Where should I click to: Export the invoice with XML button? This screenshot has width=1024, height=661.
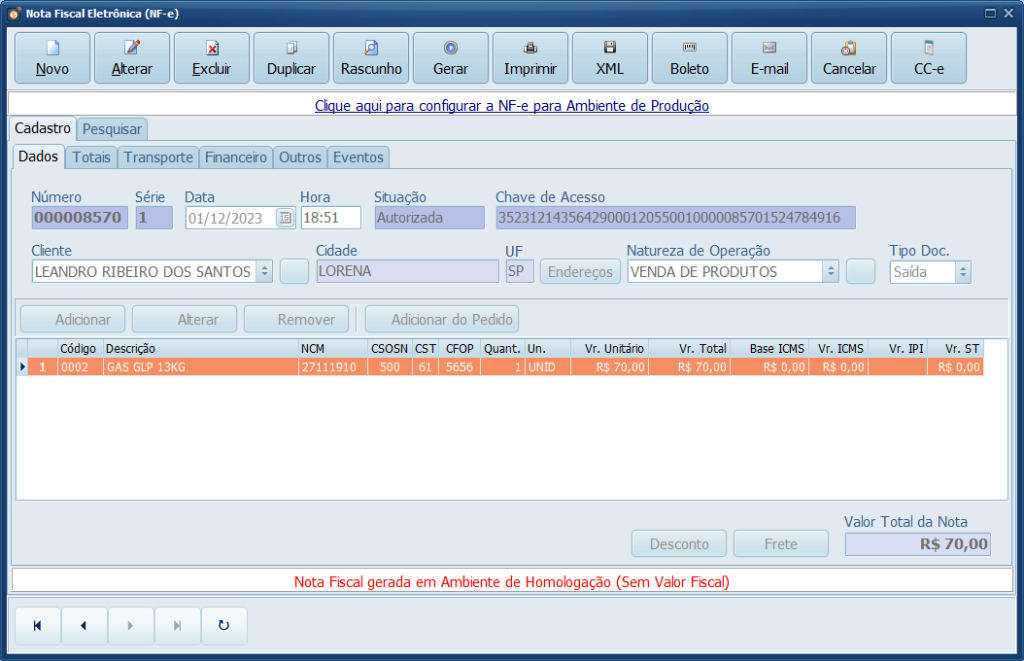click(x=609, y=58)
